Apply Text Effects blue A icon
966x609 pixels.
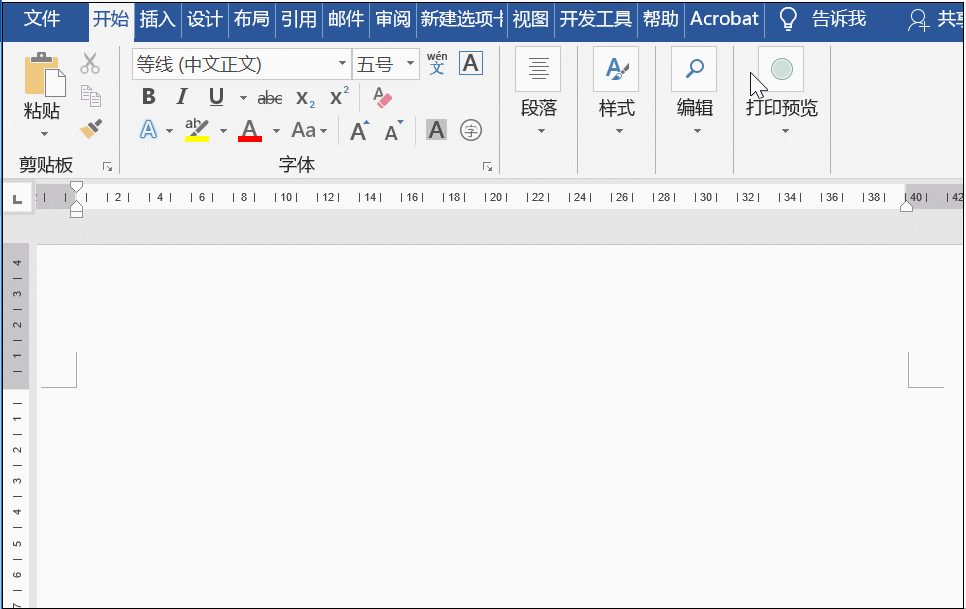click(148, 130)
